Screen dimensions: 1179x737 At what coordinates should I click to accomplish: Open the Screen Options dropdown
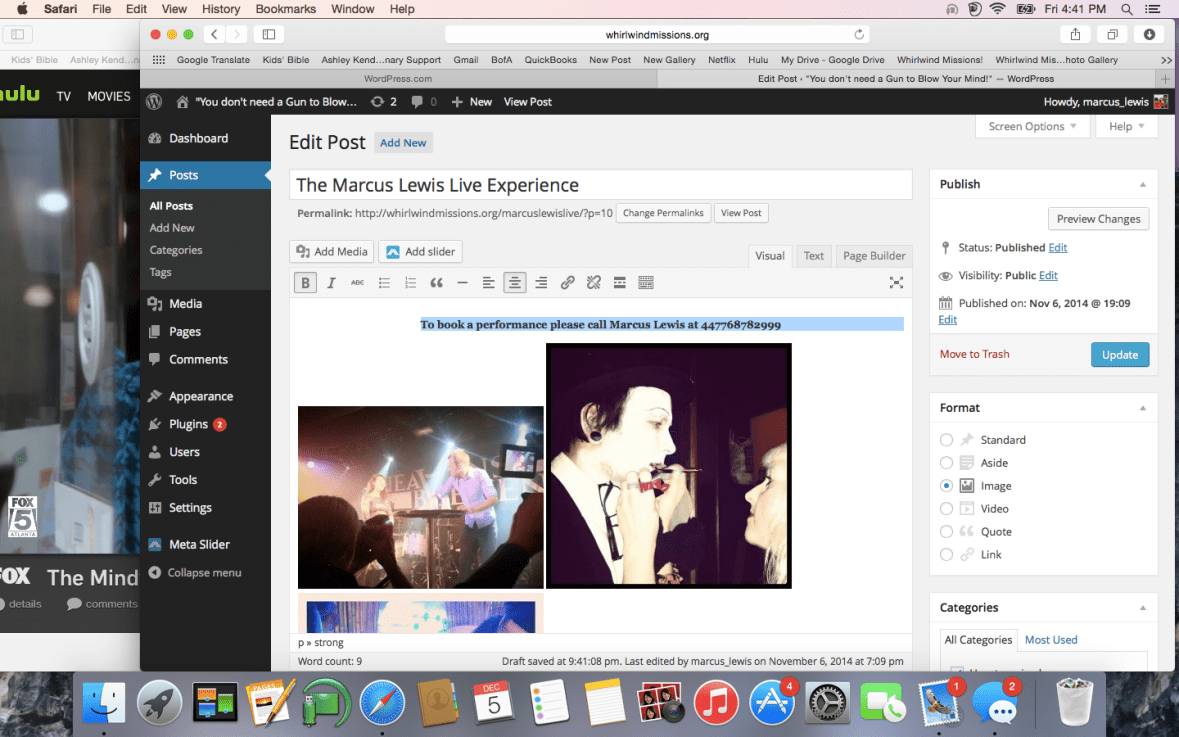pyautogui.click(x=1032, y=125)
